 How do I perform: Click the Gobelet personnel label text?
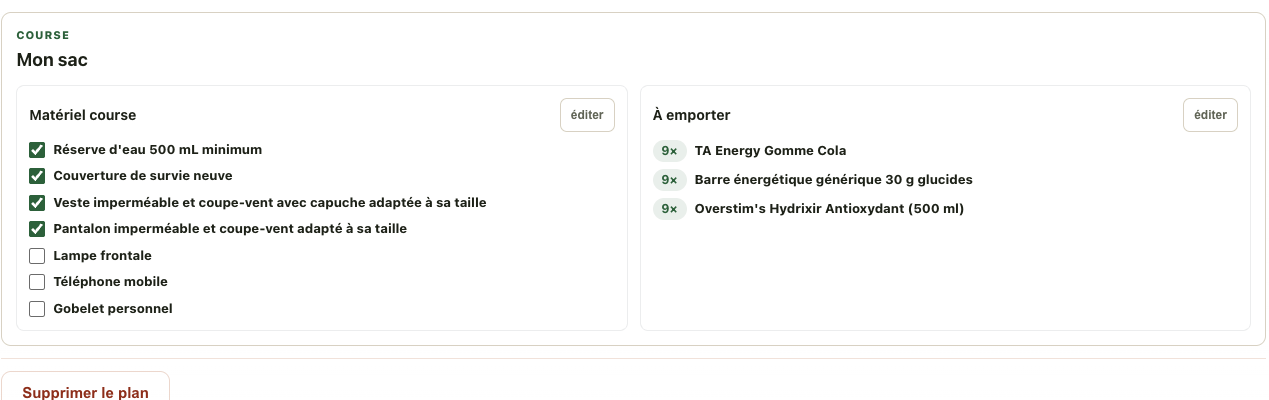(x=113, y=309)
